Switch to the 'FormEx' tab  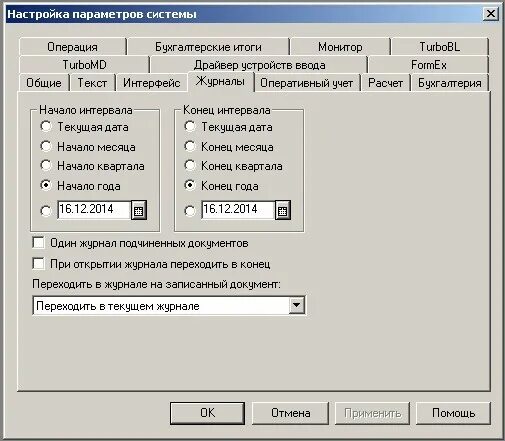(x=429, y=65)
